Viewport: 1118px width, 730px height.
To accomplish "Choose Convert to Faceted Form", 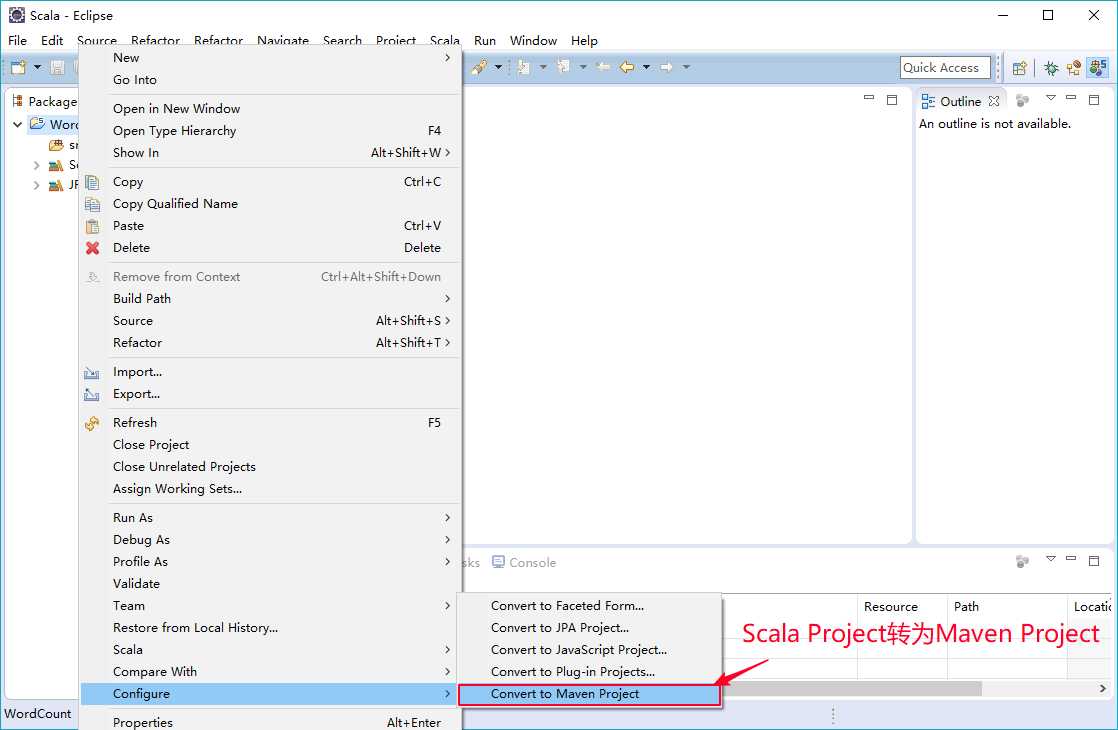I will pyautogui.click(x=589, y=606).
